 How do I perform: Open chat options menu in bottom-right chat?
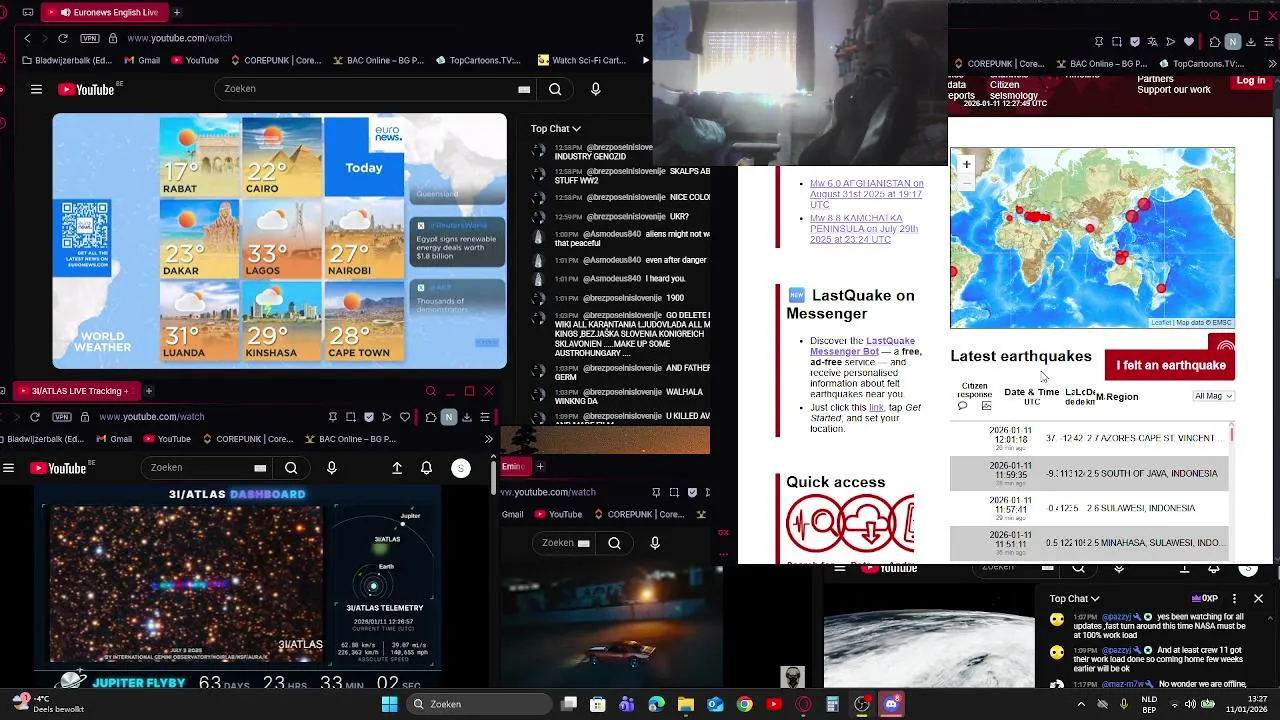[1234, 599]
